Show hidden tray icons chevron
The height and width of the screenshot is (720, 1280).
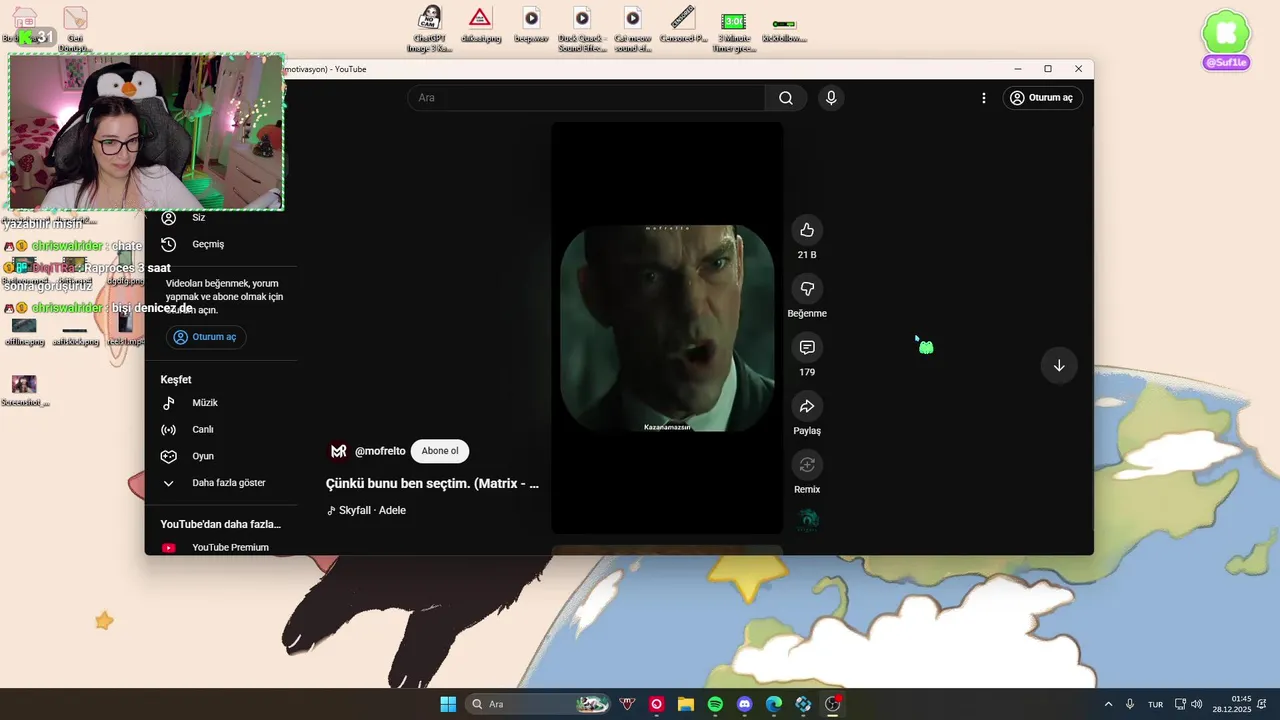tap(1108, 704)
